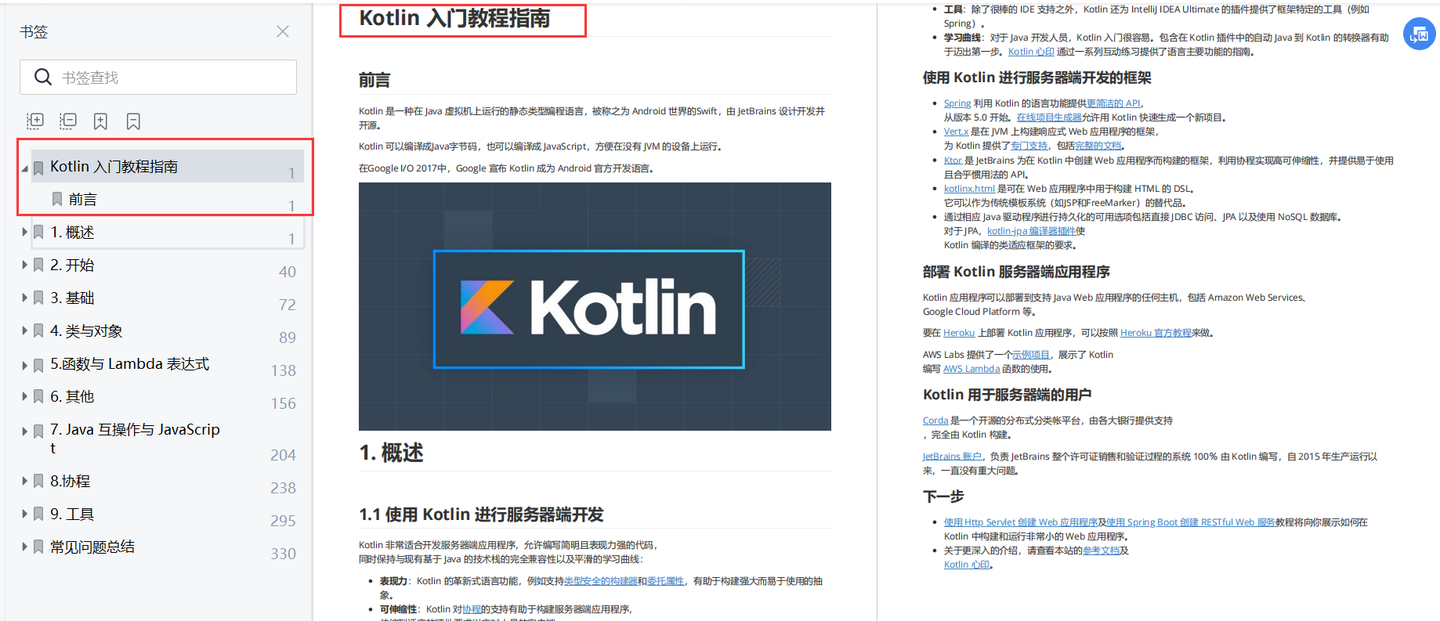Click the remove bookmark icon

coord(133,121)
